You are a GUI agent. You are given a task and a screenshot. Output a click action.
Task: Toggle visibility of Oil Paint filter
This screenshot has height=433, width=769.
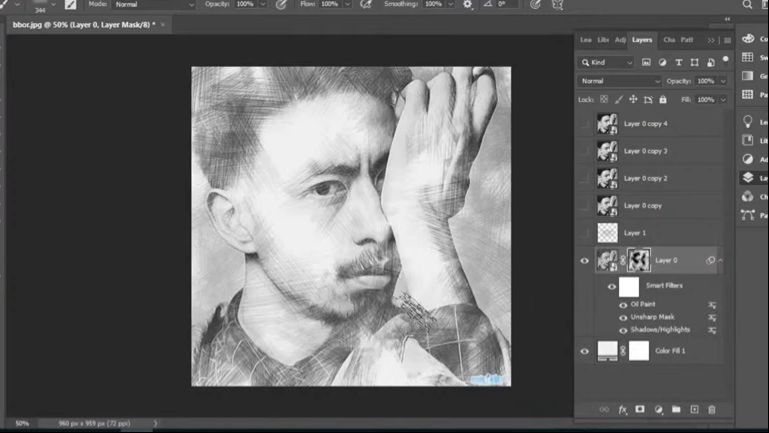point(623,304)
